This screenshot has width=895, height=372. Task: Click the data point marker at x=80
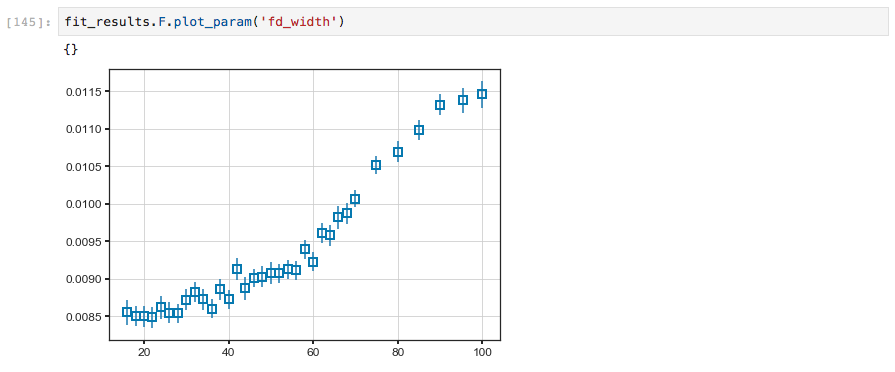coord(398,152)
